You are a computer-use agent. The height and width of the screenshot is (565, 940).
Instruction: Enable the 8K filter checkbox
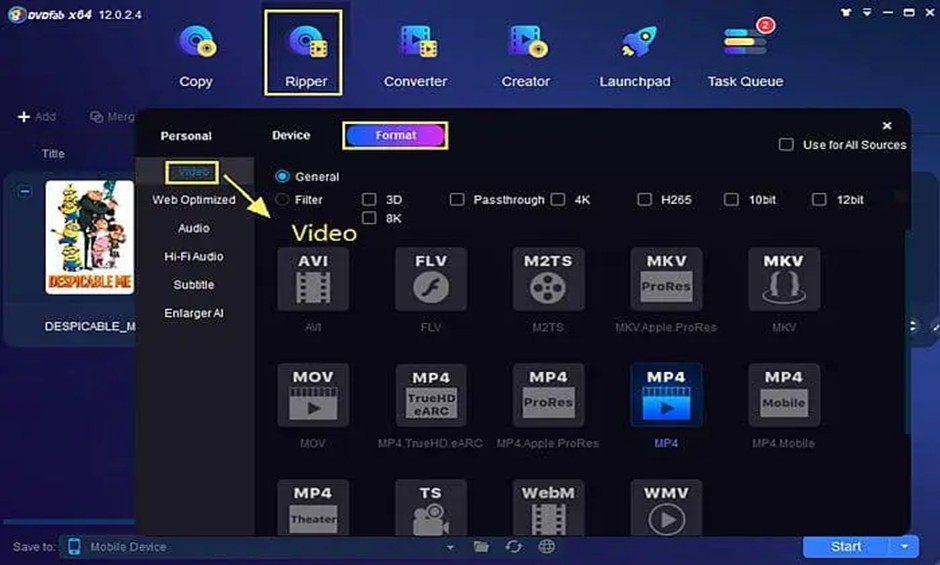[x=369, y=218]
